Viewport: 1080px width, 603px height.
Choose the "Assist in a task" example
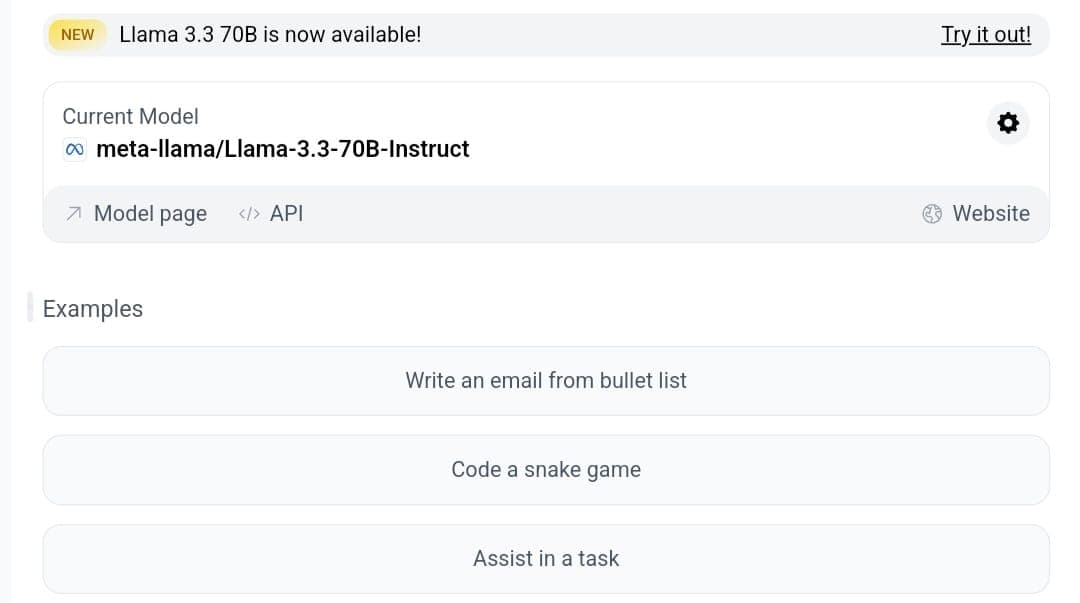pyautogui.click(x=546, y=558)
